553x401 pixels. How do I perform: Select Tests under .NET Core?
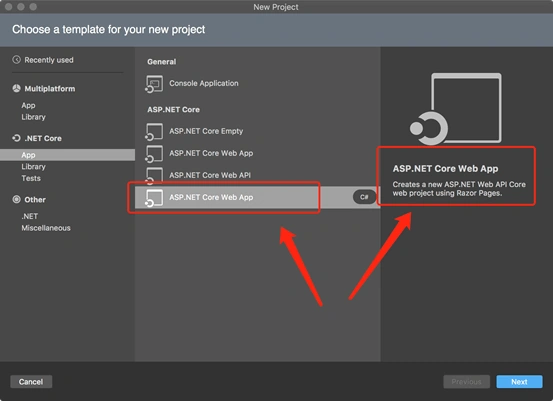[31, 178]
